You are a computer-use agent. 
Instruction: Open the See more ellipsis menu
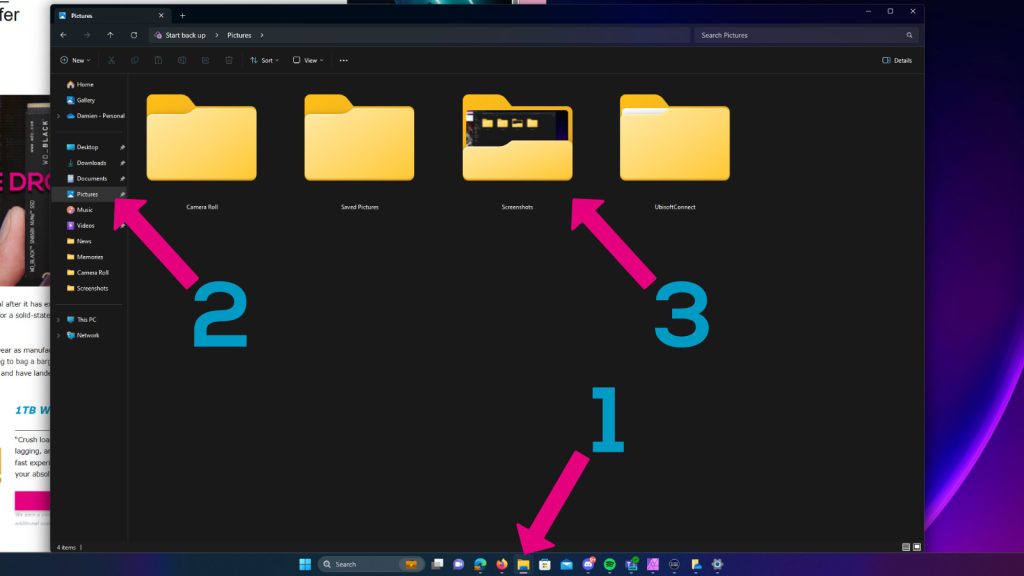(342, 60)
